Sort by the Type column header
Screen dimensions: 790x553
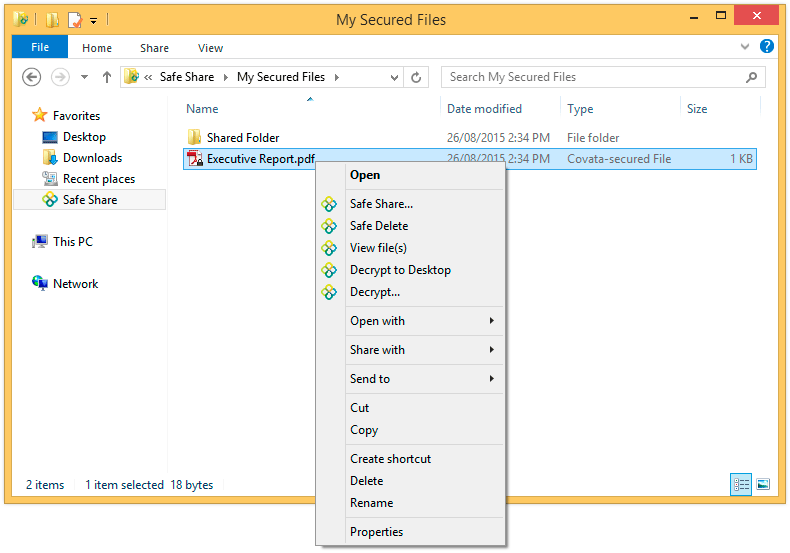[580, 109]
